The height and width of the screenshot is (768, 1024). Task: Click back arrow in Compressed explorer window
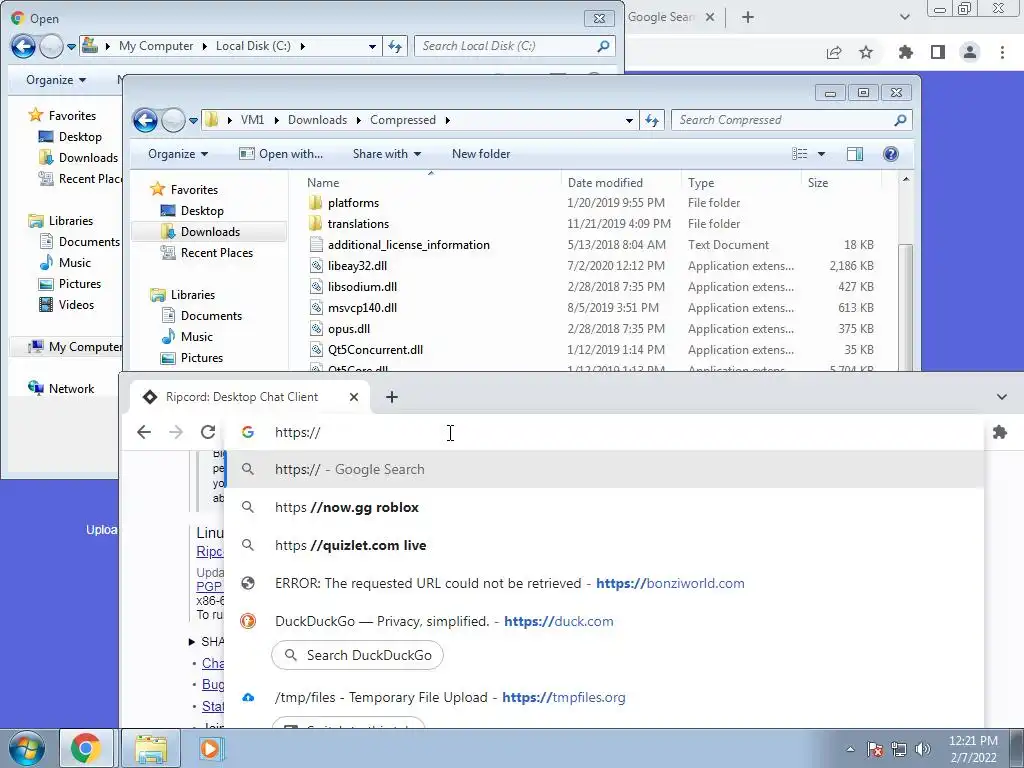click(x=145, y=120)
